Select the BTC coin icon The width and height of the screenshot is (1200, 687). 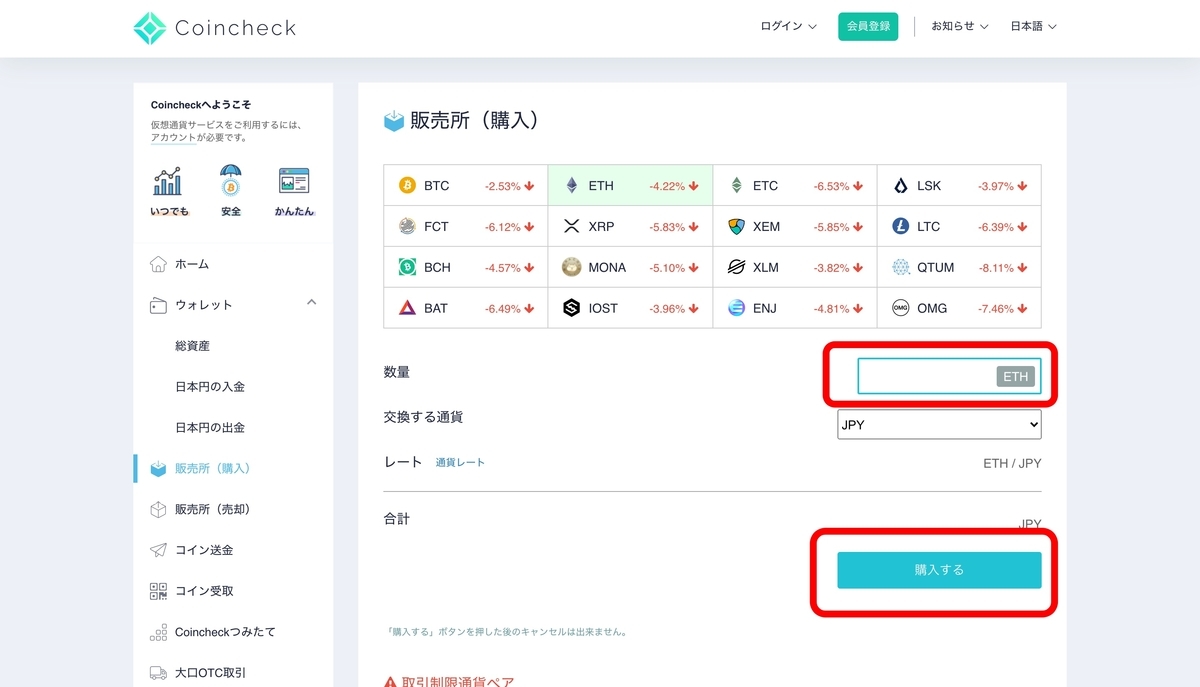coord(407,185)
